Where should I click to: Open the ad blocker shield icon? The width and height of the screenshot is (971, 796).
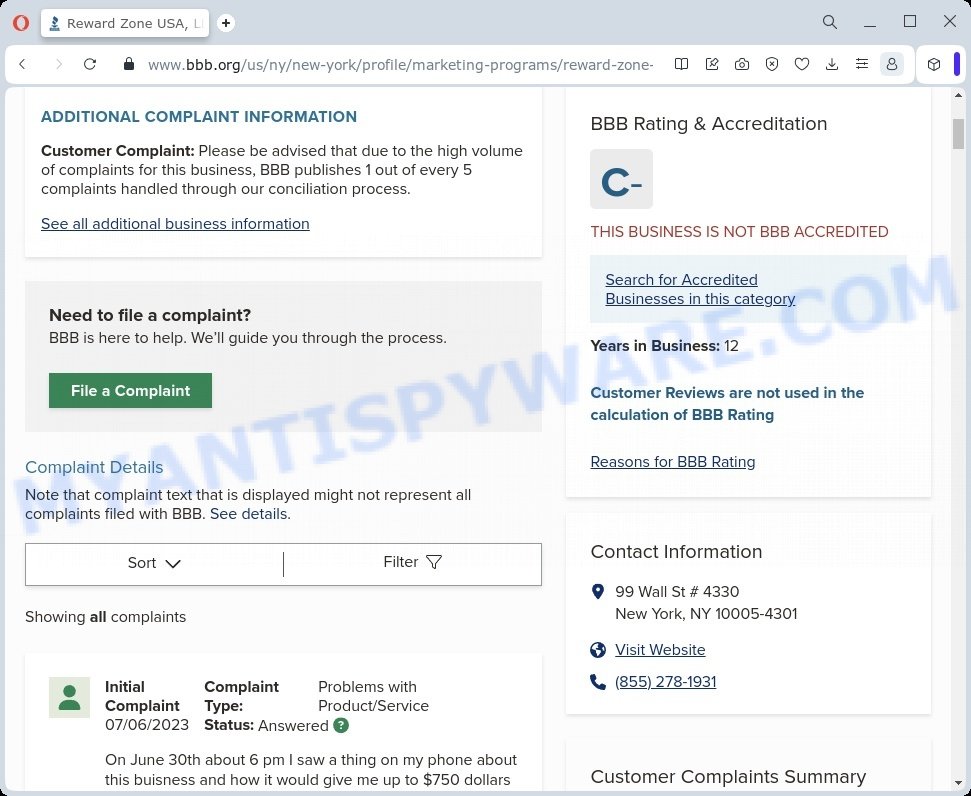coord(772,64)
